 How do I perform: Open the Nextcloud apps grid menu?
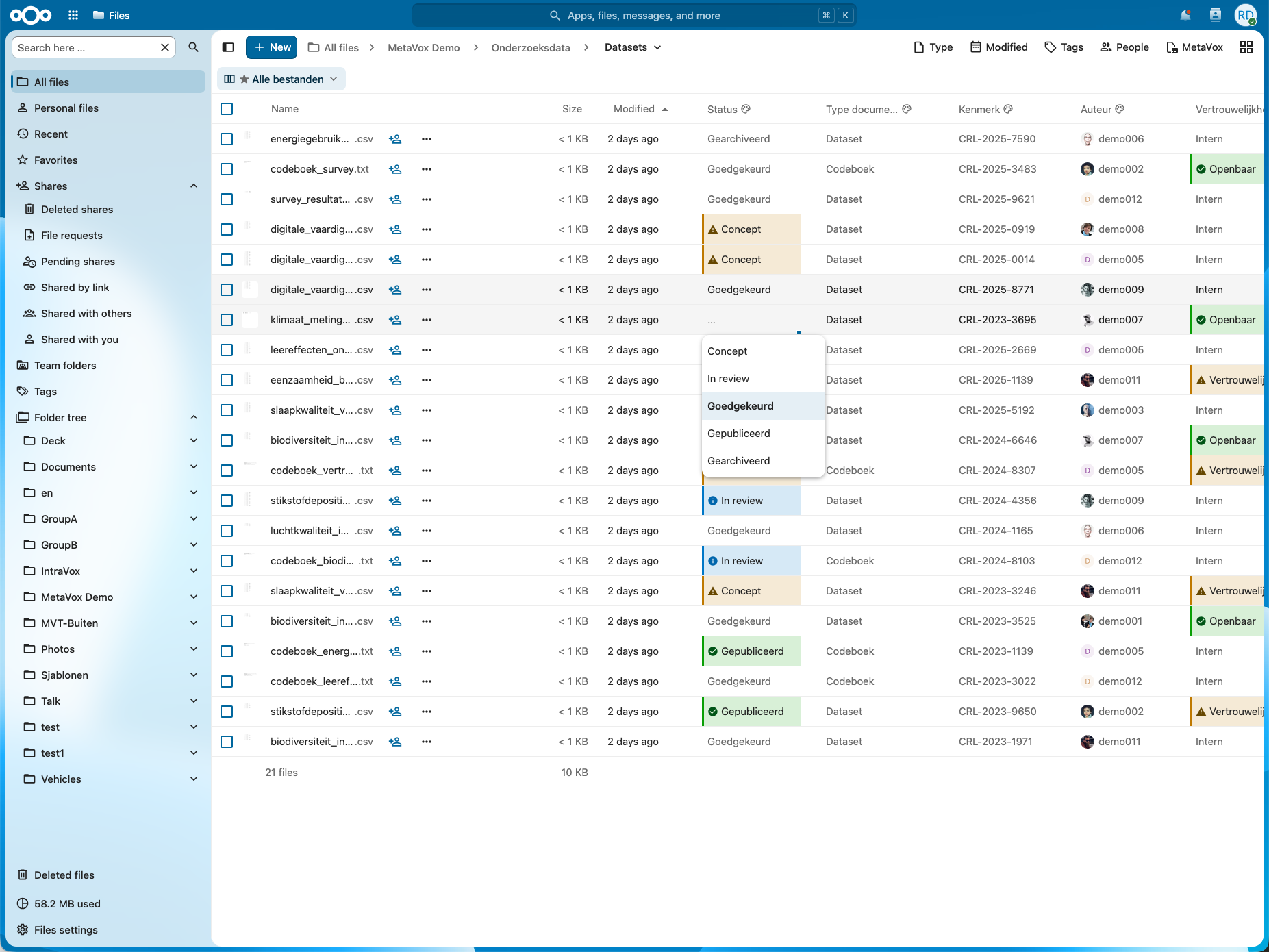click(x=73, y=15)
